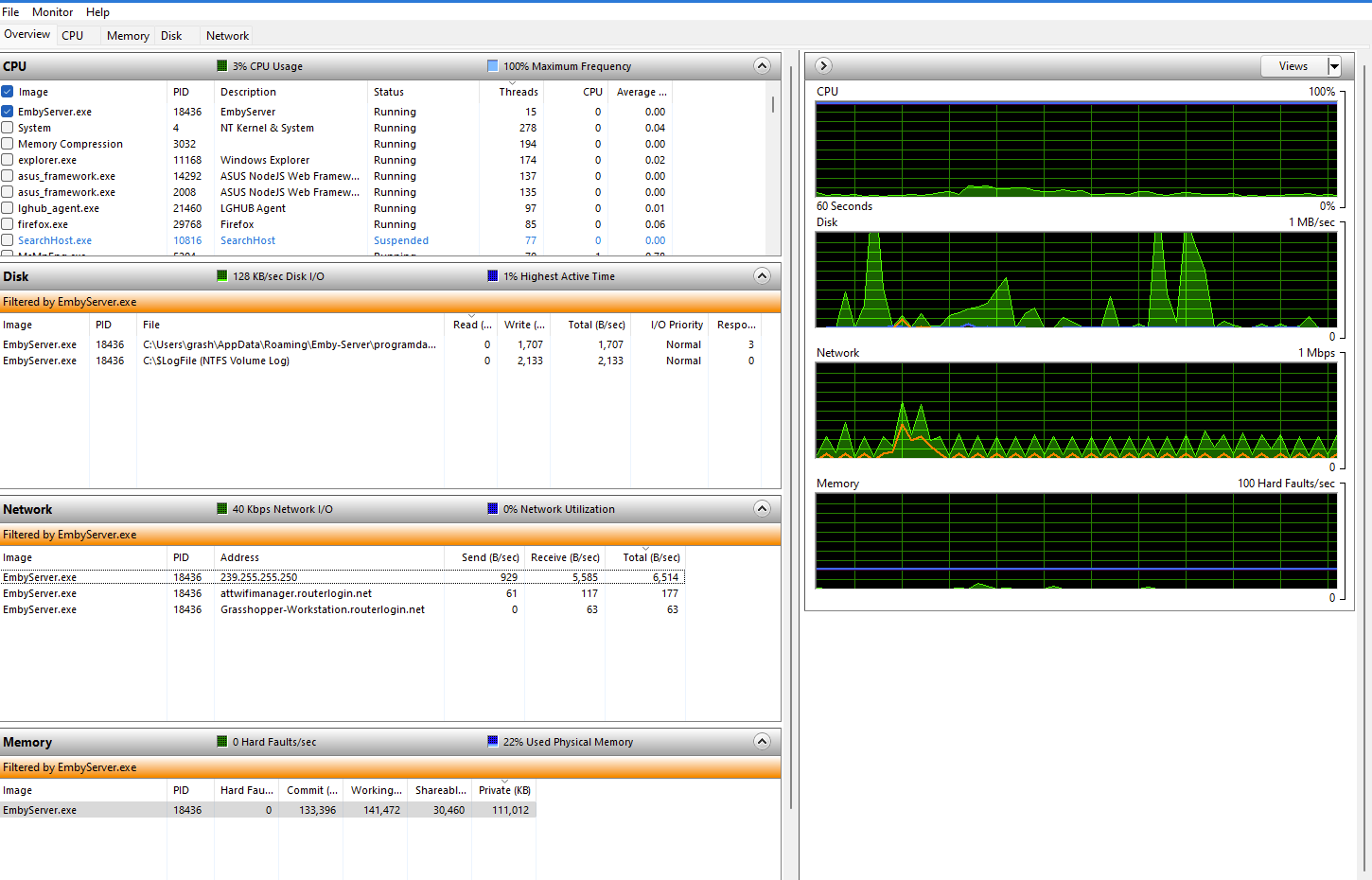Viewport: 1372px width, 880px height.
Task: Open the Monitor menu
Action: click(x=52, y=12)
